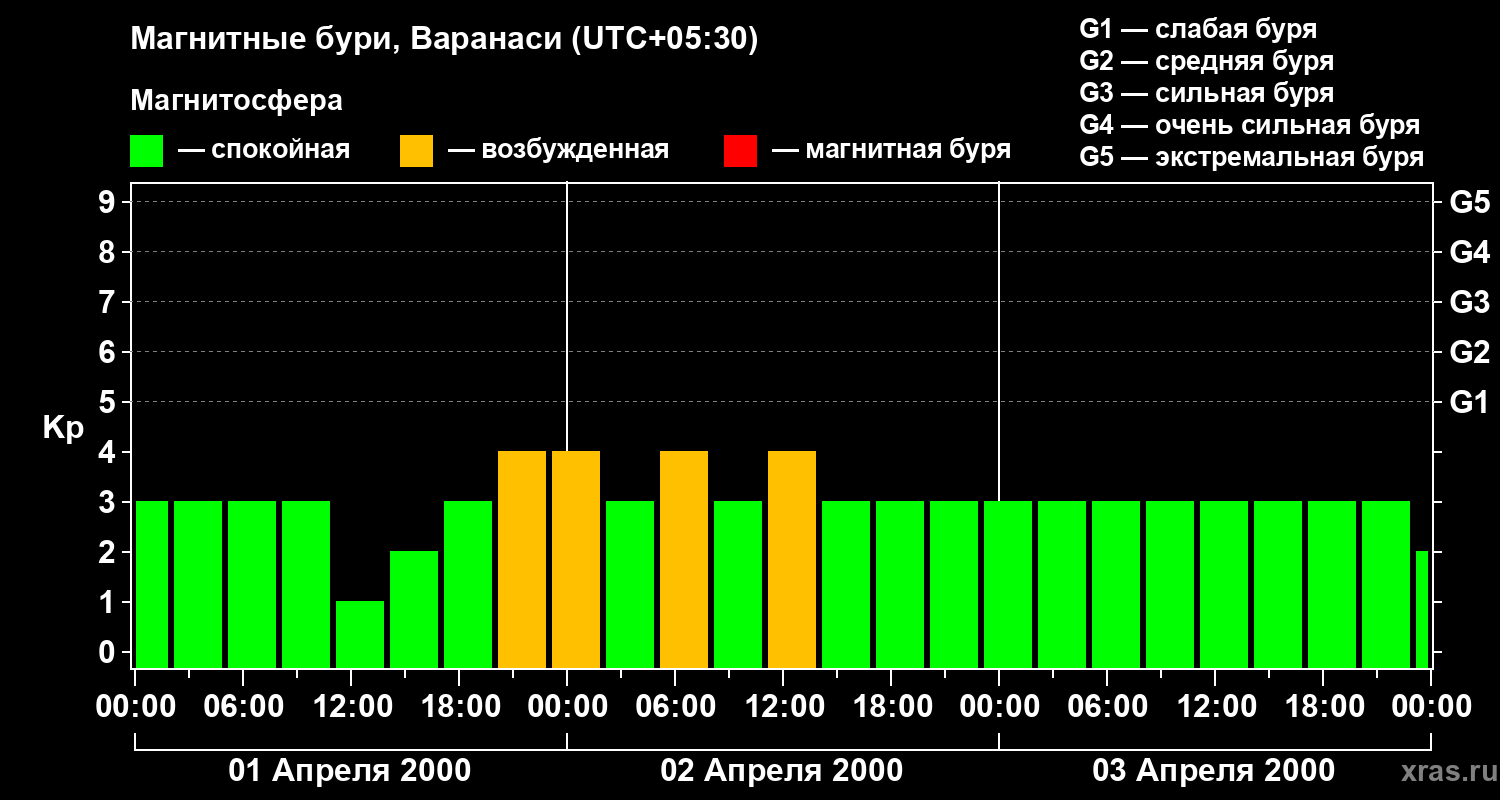Select the first green bar on April 1
Viewport: 1500px width, 800px height.
152,584
